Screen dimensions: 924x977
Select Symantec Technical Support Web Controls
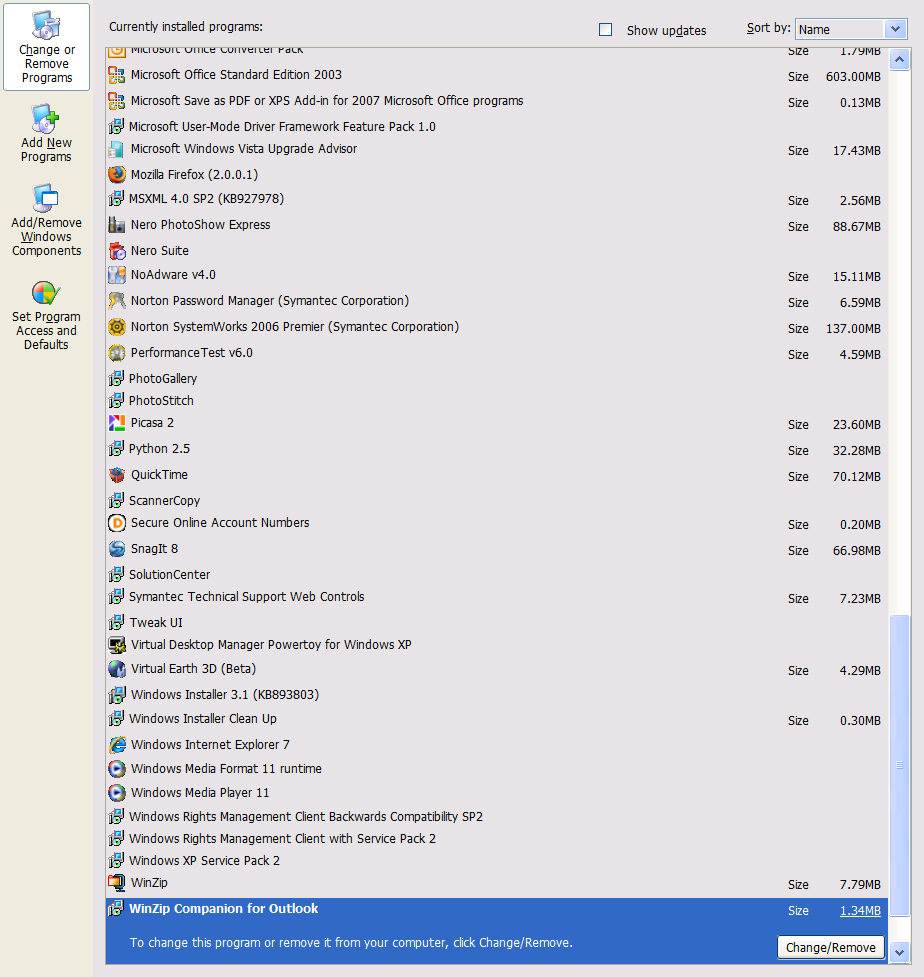tap(497, 597)
